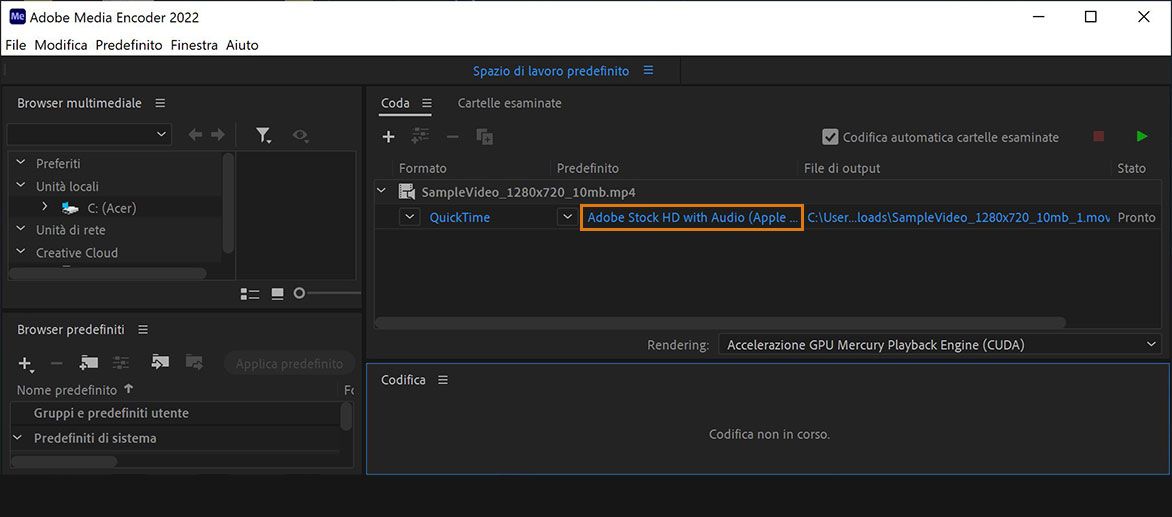Open the File menu
The height and width of the screenshot is (517, 1172).
click(16, 45)
